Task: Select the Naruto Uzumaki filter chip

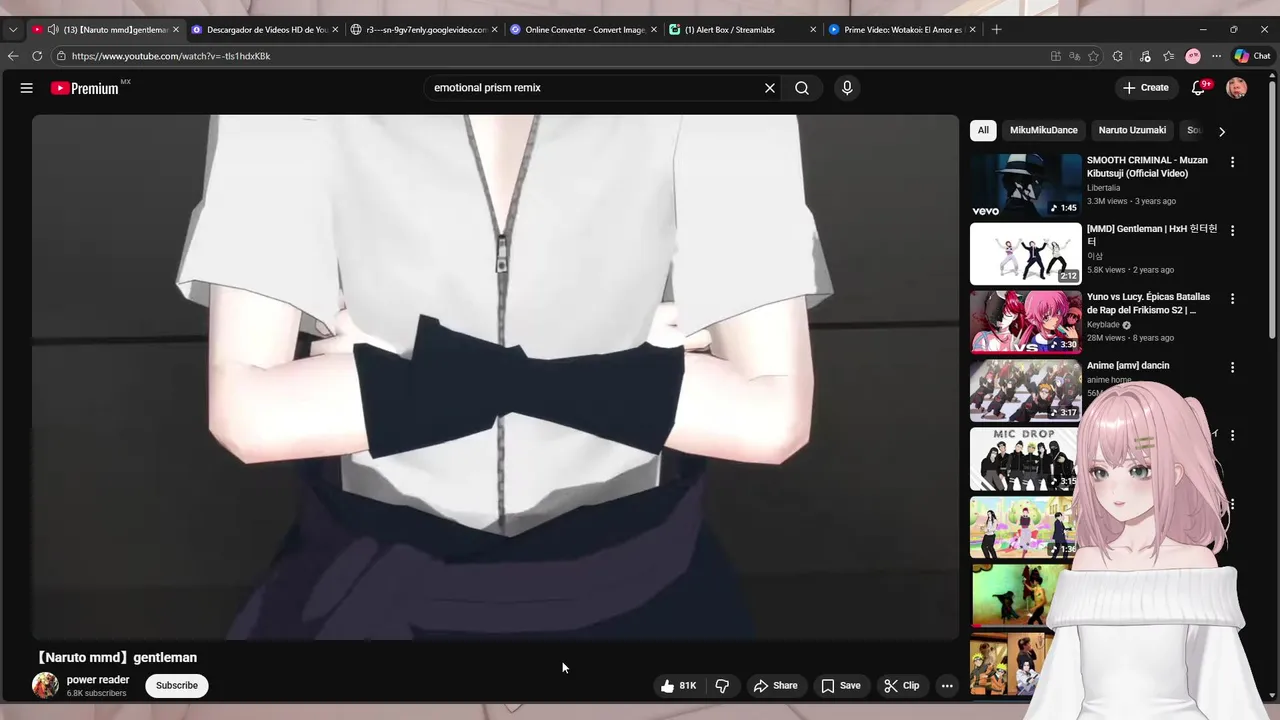Action: point(1132,130)
